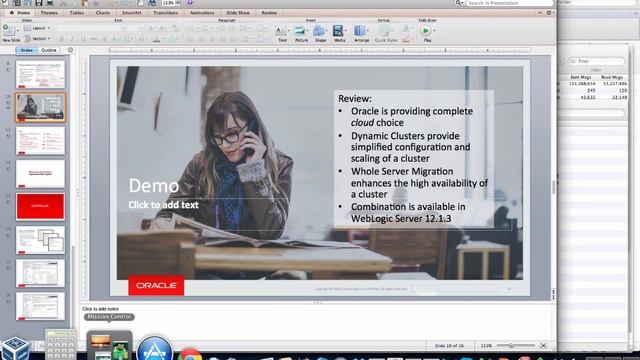Open the Media insert tool
Viewport: 640px width, 360px height.
(339, 33)
